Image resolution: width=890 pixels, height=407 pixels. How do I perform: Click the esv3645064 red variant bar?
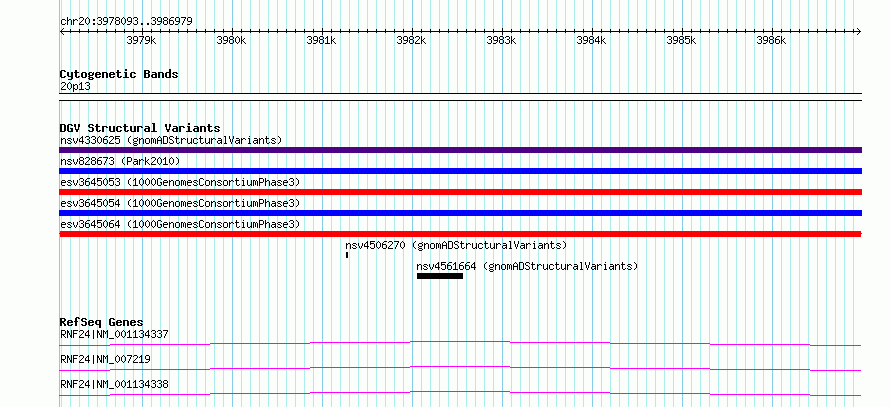tap(460, 234)
